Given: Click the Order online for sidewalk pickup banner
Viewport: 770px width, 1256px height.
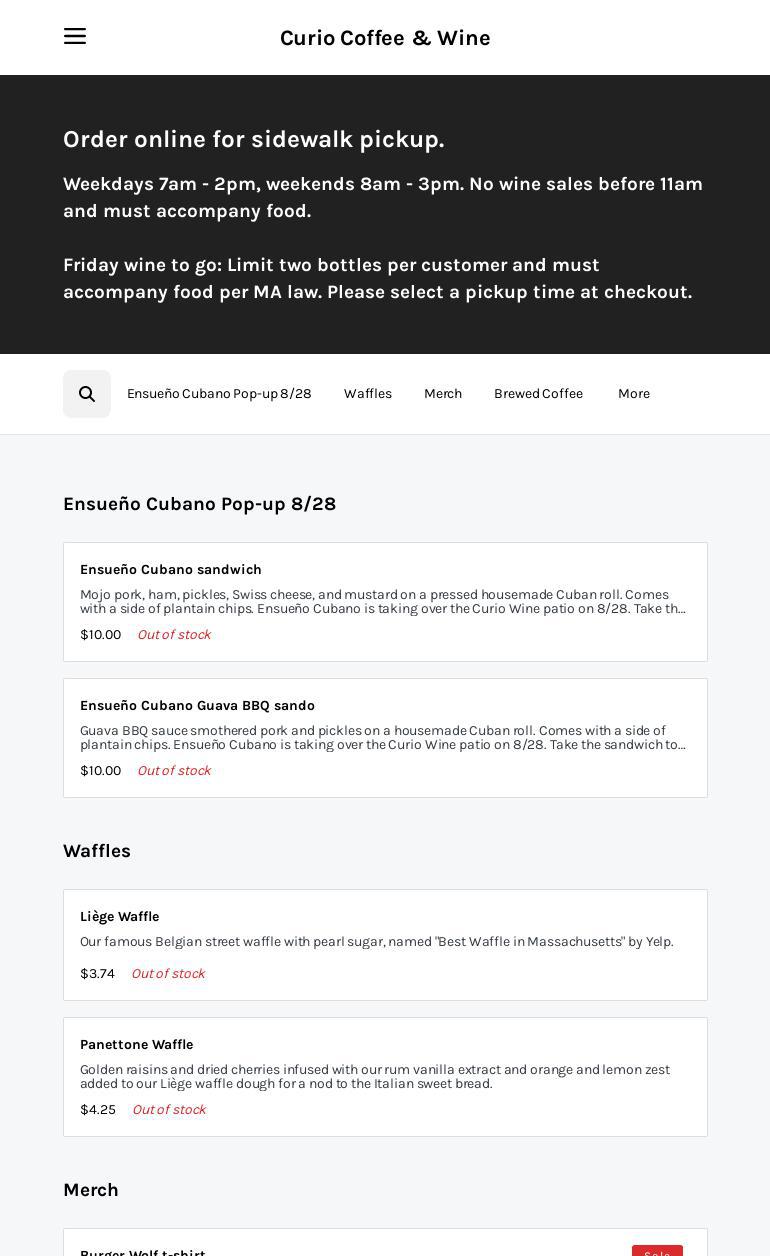Looking at the screenshot, I should 254,139.
